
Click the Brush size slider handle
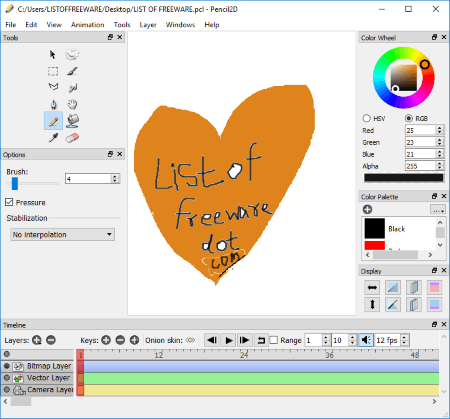click(x=15, y=183)
